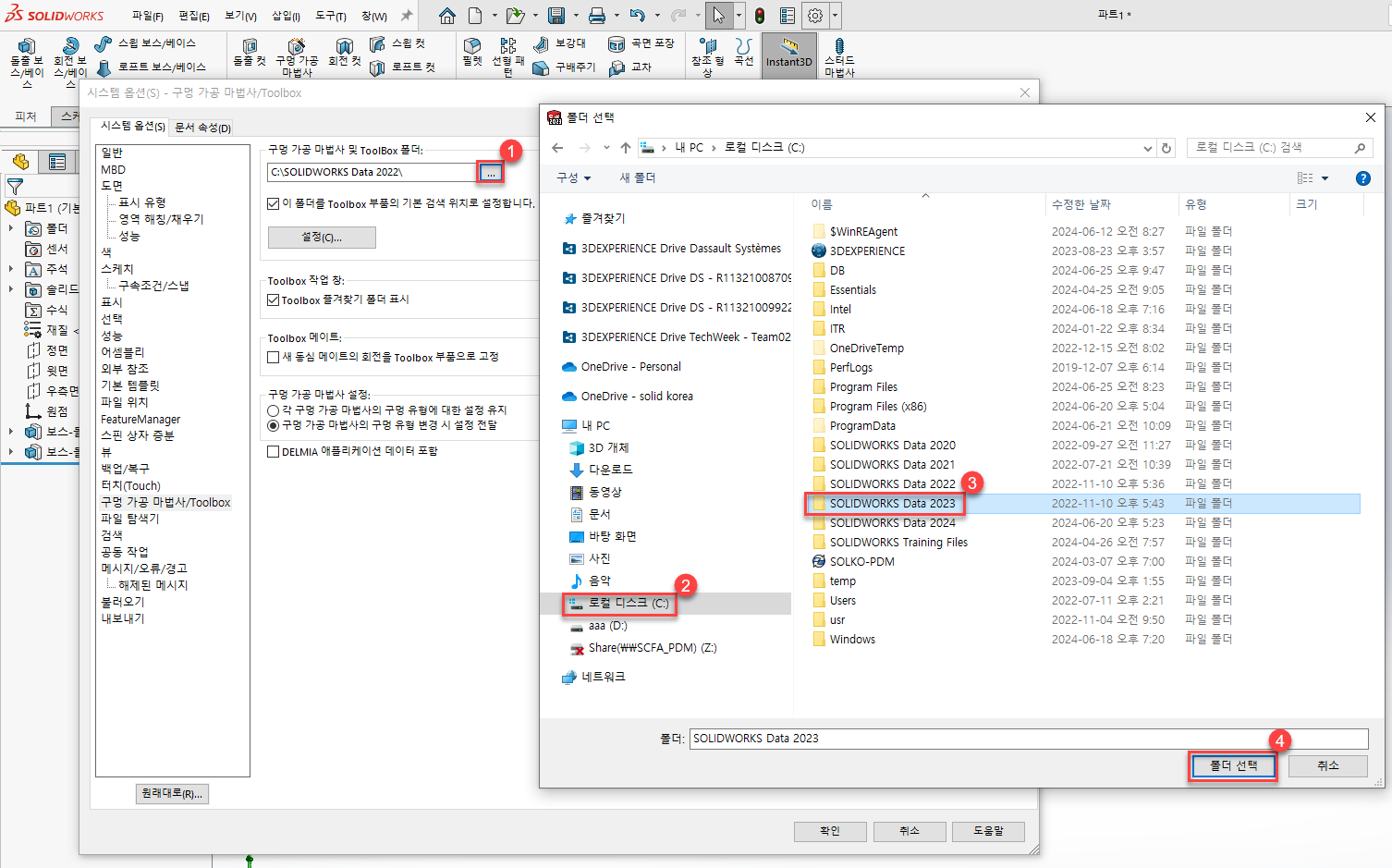Open the view mode dropdown arrow
The width and height of the screenshot is (1392, 868).
click(x=1325, y=178)
